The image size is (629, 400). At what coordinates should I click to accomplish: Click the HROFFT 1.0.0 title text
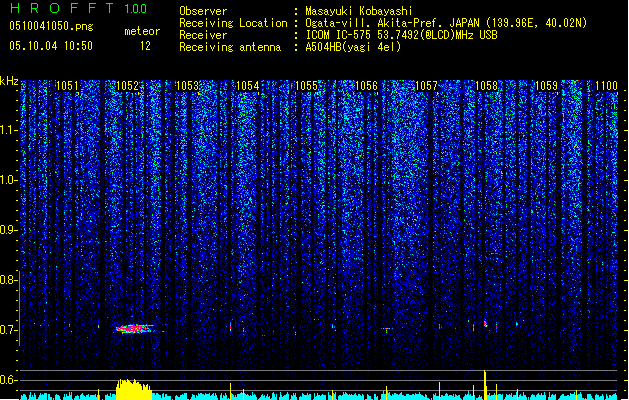click(78, 8)
